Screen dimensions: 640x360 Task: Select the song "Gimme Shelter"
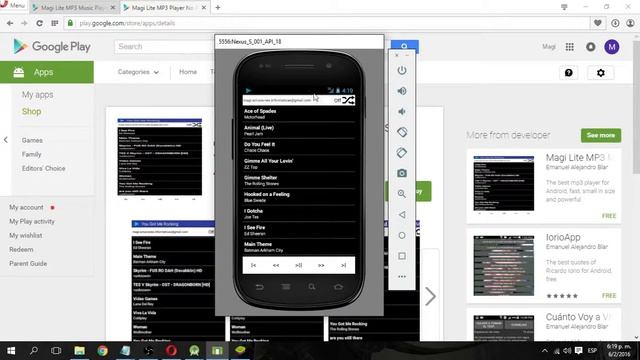tap(299, 180)
